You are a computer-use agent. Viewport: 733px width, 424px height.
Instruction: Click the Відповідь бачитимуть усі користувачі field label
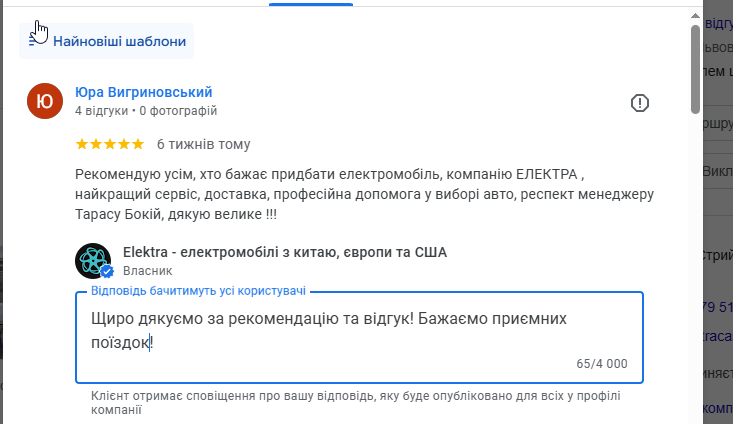tap(198, 290)
